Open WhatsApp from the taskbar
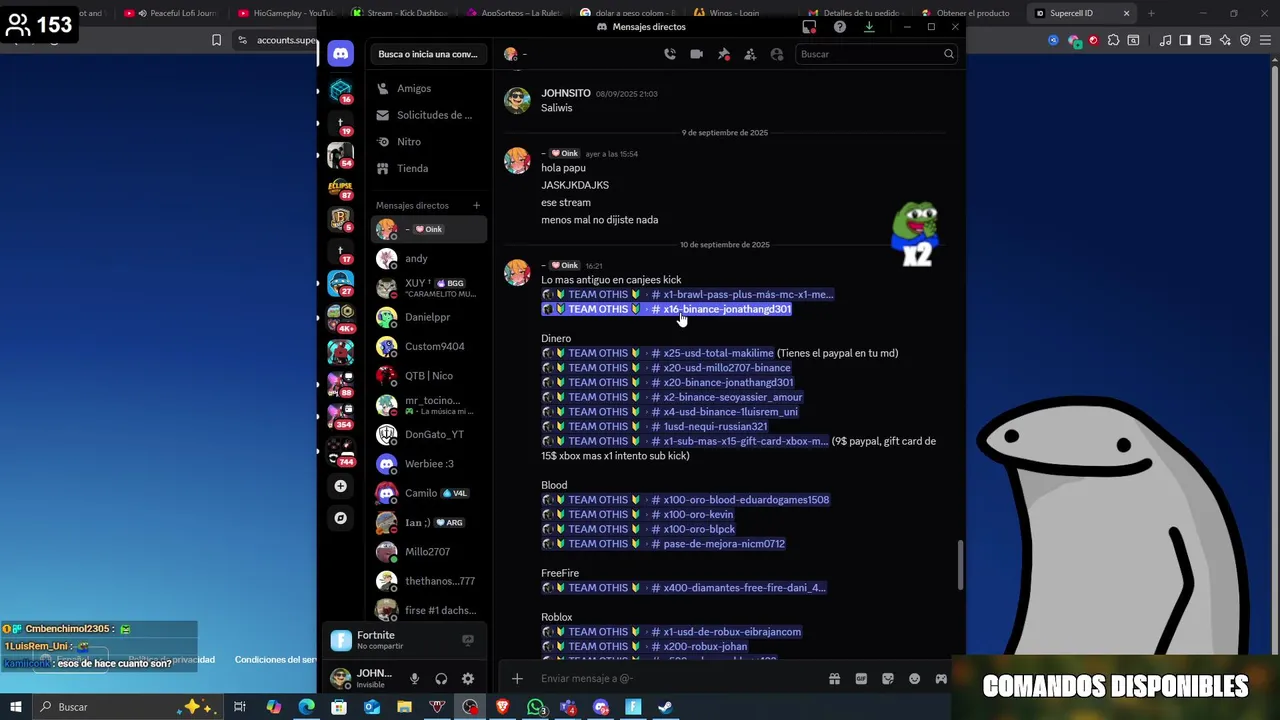1280x720 pixels. click(x=536, y=707)
